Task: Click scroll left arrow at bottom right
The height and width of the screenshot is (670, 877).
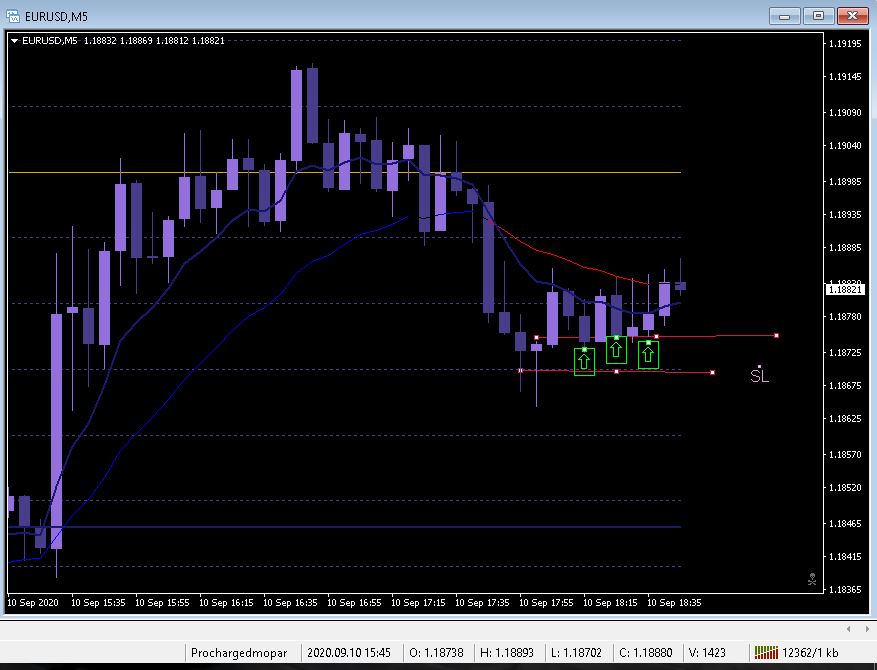Action: [848, 629]
